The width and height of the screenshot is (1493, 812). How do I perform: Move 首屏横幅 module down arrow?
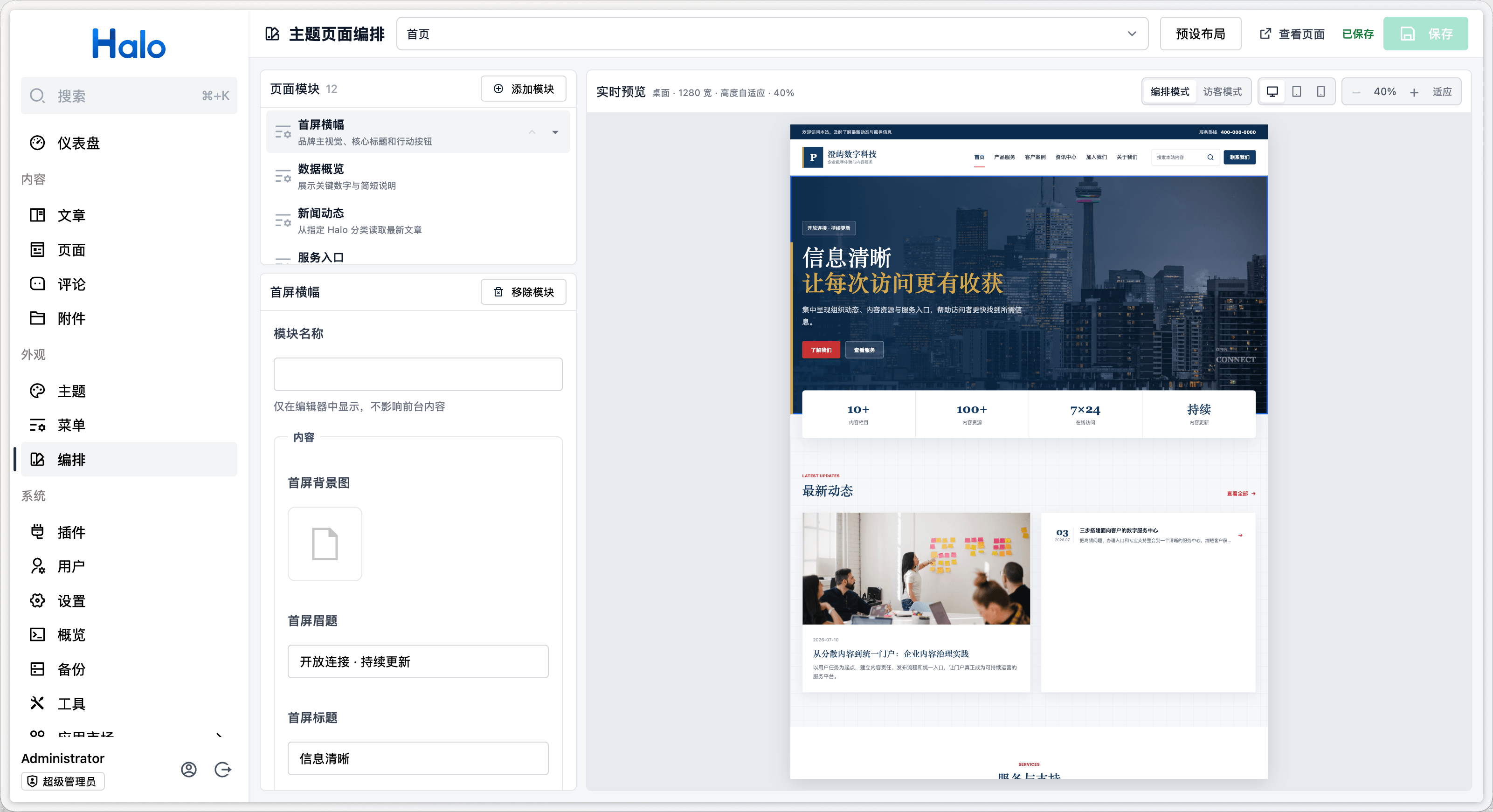tap(555, 132)
